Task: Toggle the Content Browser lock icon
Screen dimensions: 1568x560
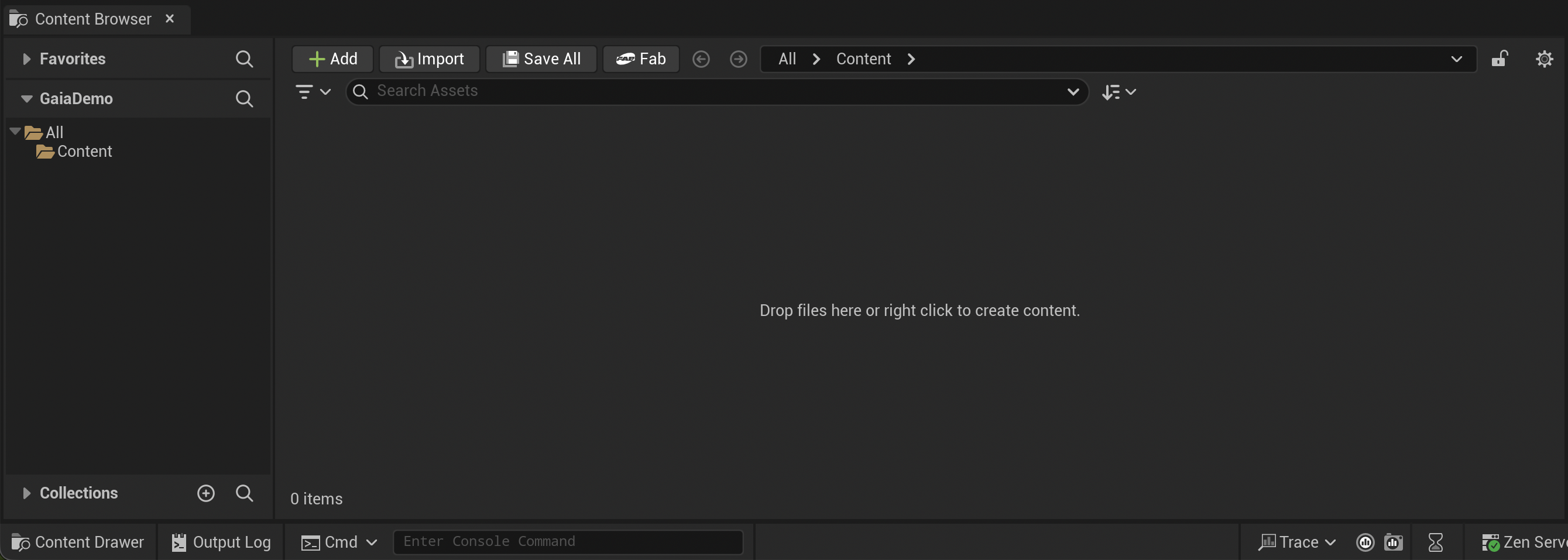Action: pos(1499,59)
